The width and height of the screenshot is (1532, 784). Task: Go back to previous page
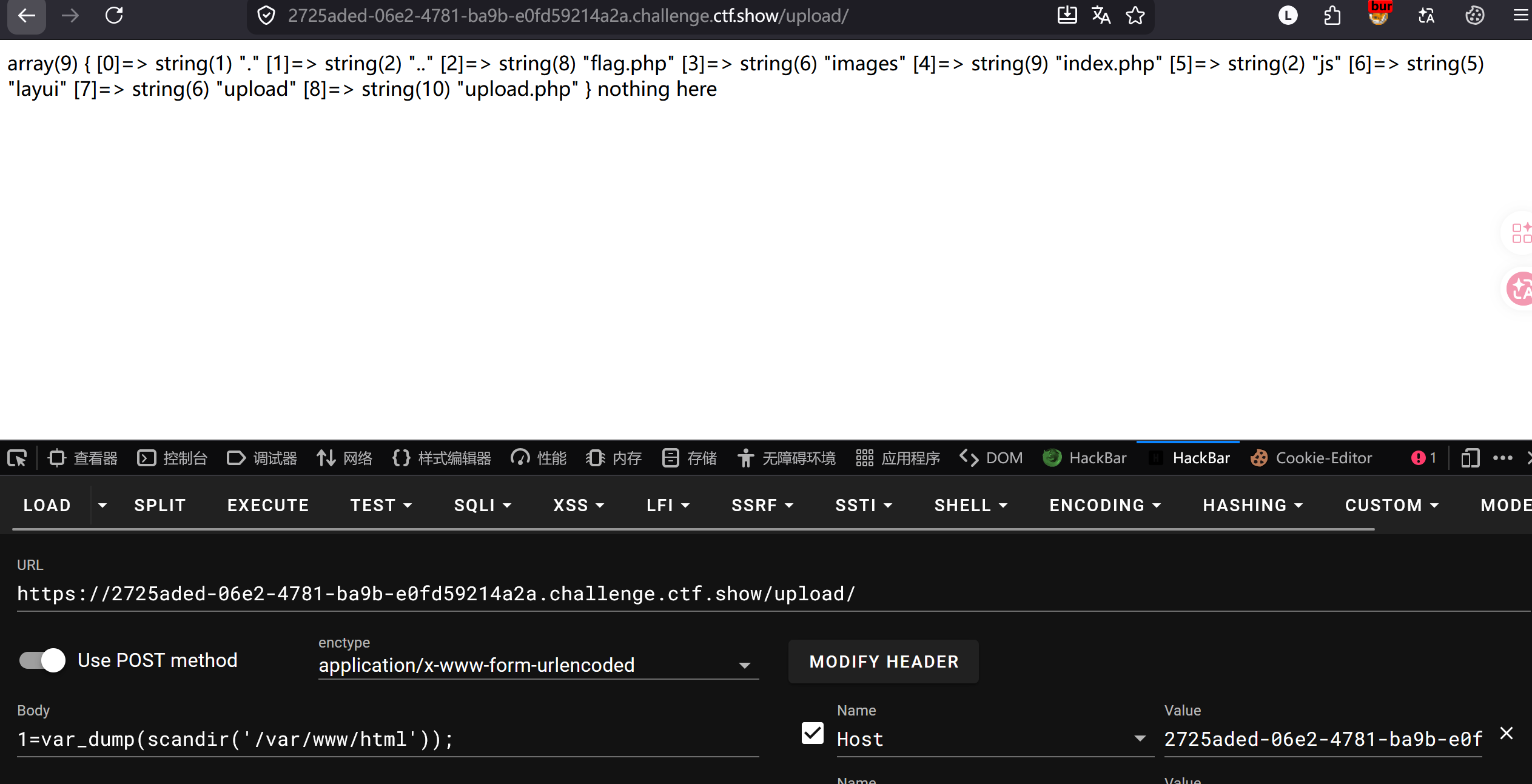pyautogui.click(x=26, y=16)
